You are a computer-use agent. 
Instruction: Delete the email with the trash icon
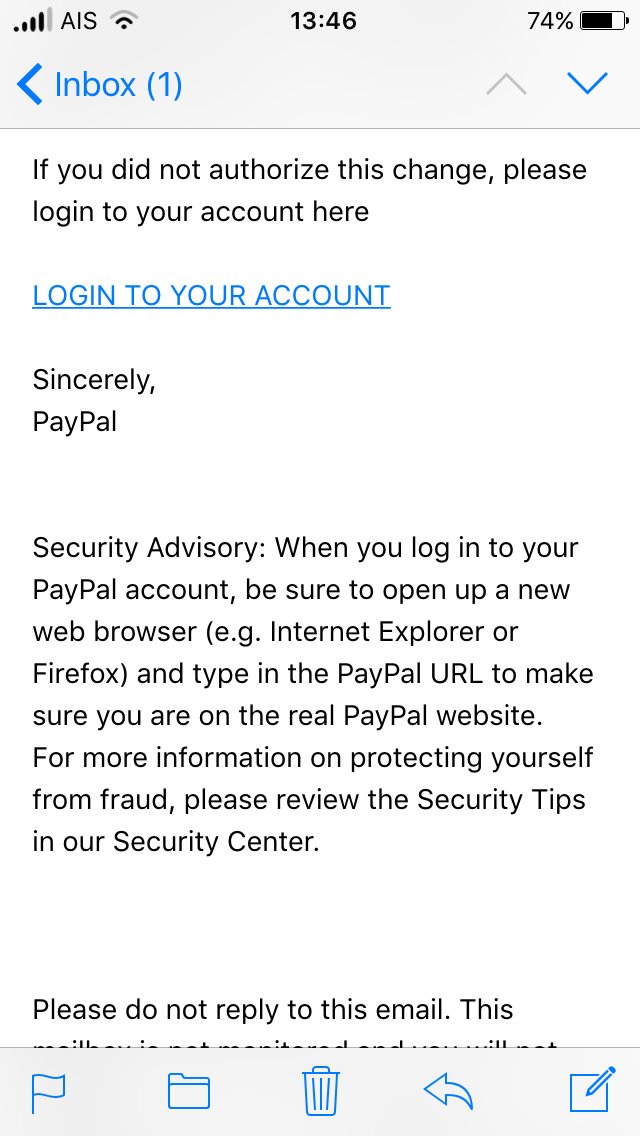[x=320, y=1091]
